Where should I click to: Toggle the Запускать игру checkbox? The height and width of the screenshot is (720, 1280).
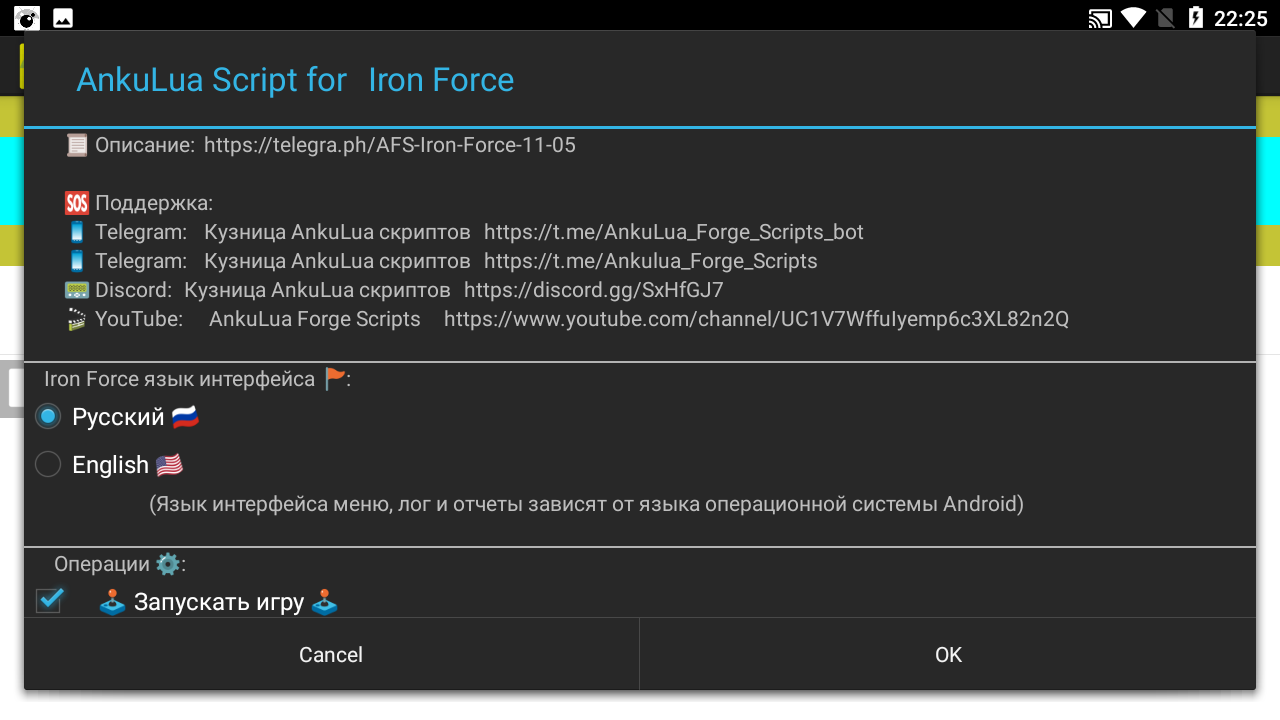(x=49, y=601)
